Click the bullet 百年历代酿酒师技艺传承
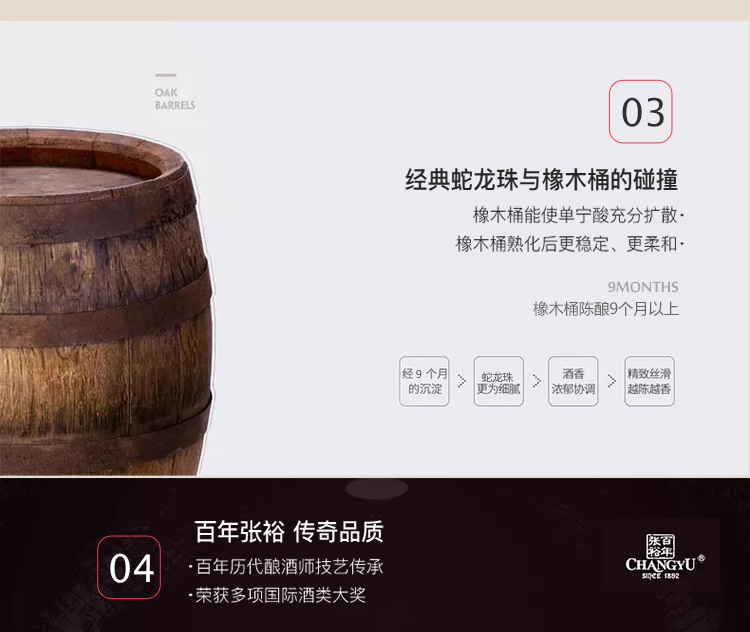 click(x=290, y=567)
